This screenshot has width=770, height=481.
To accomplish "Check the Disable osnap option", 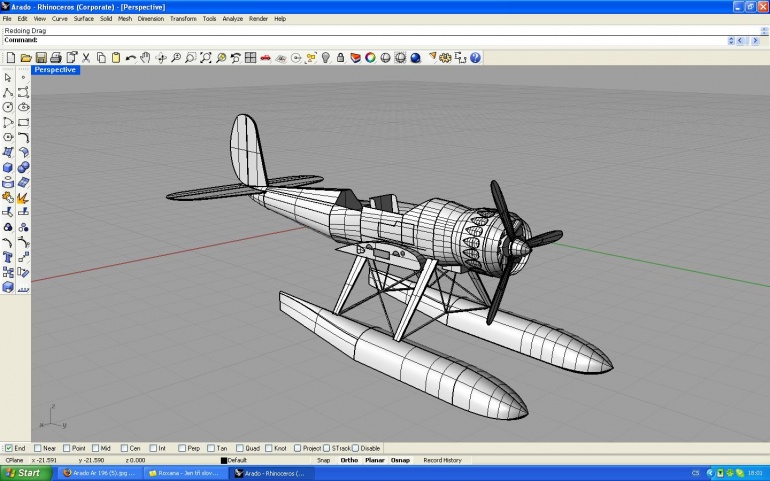I will 356,448.
